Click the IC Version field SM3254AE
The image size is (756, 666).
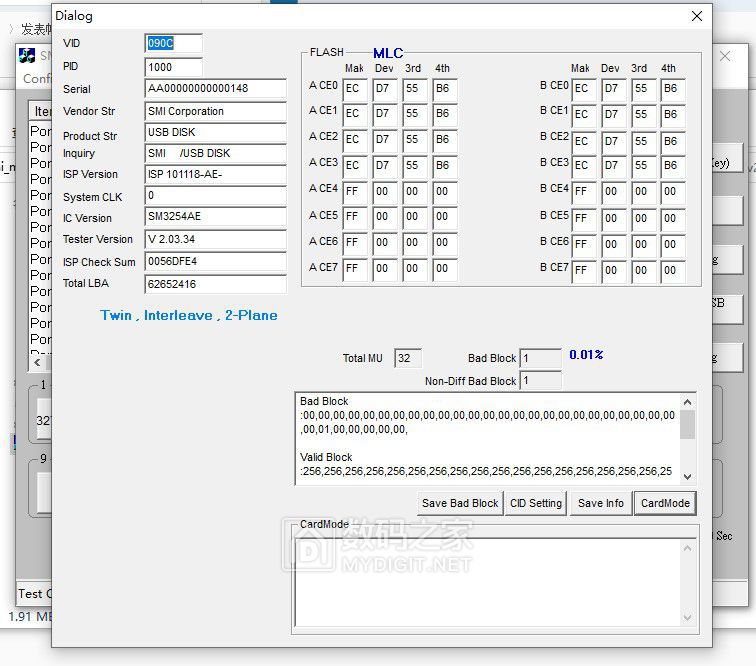coord(215,217)
